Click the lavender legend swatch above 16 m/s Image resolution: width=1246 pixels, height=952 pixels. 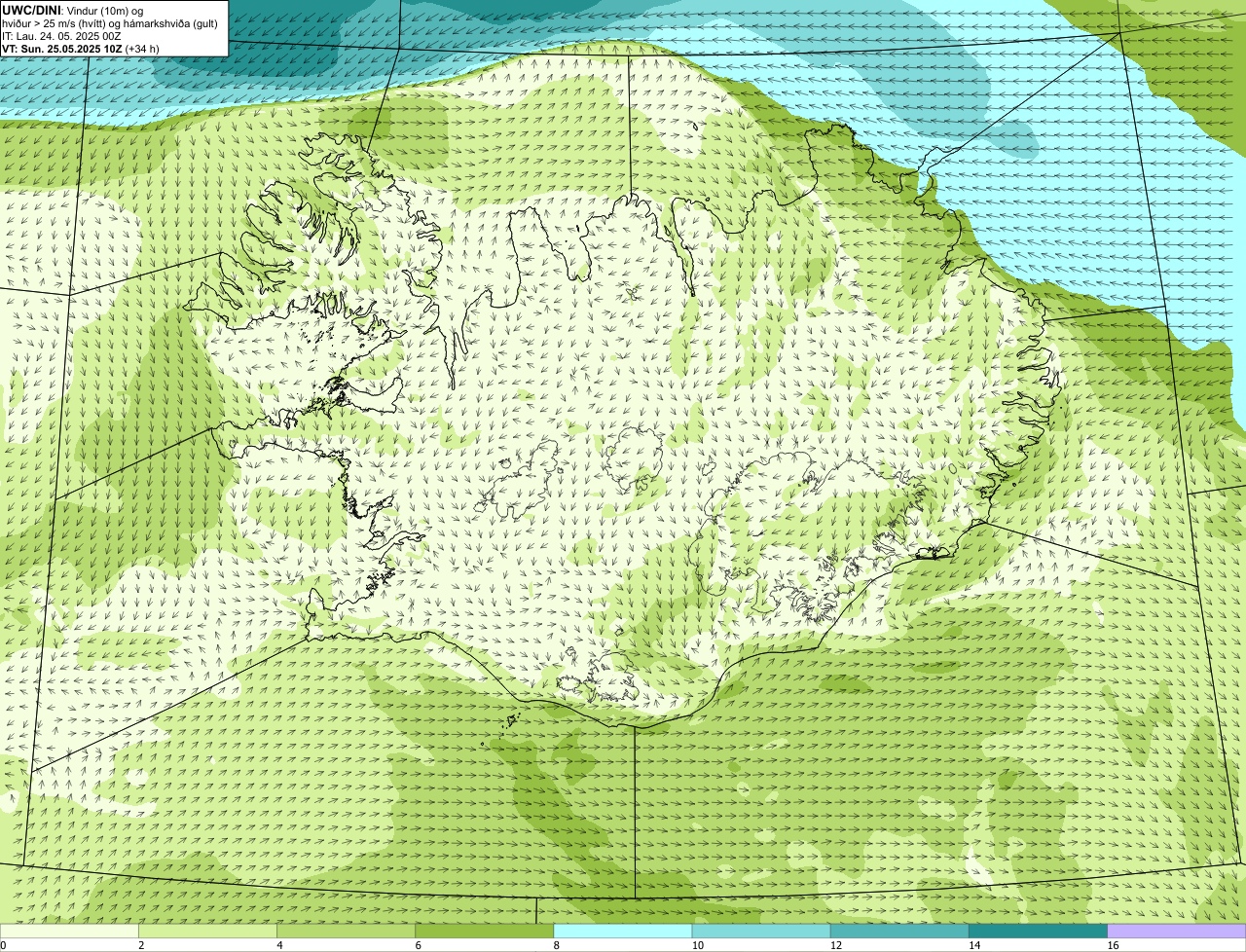pos(1177,931)
